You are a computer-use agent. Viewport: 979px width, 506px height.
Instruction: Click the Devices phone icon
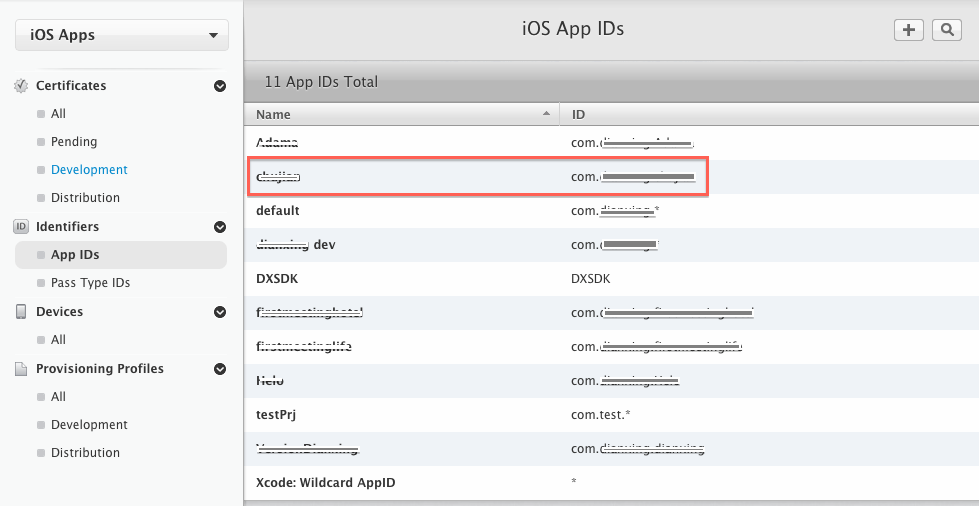[x=21, y=312]
